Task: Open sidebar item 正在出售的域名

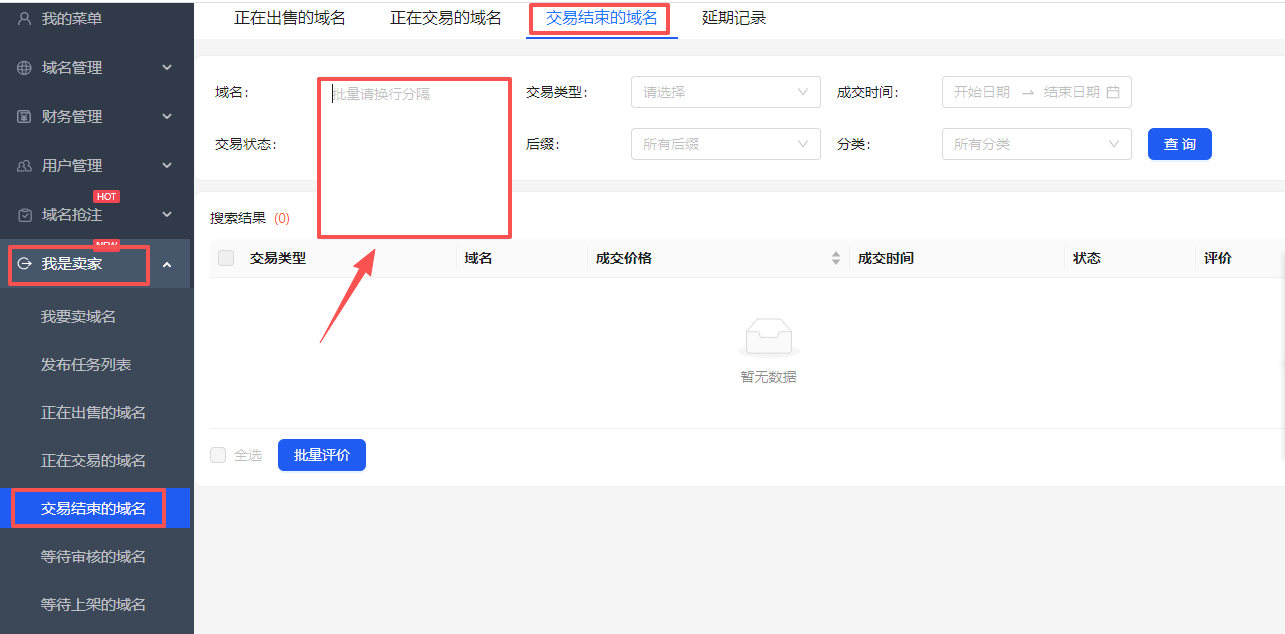Action: click(93, 412)
